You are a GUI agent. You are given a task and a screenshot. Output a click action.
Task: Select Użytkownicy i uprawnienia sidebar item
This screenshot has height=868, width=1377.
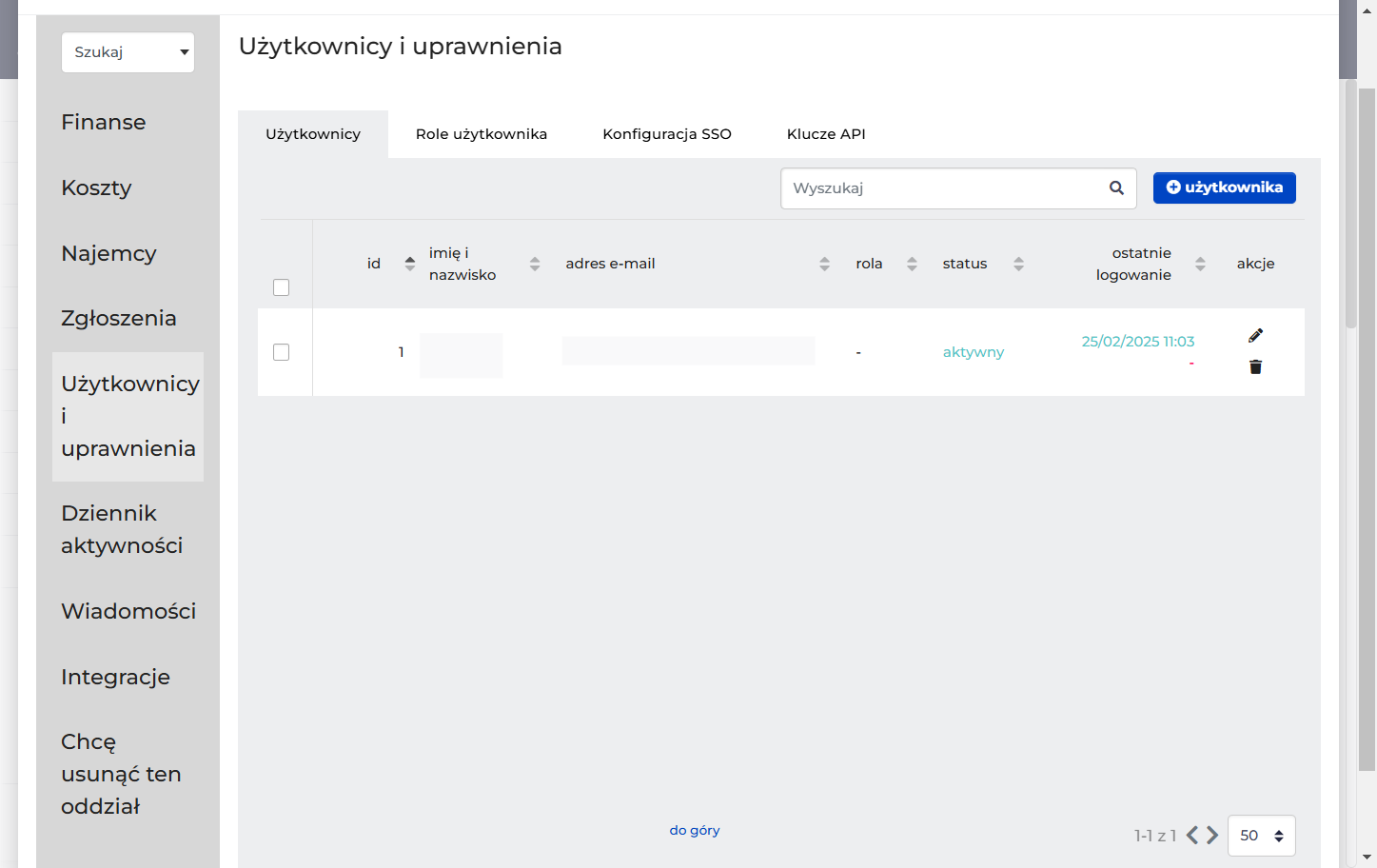coord(128,416)
